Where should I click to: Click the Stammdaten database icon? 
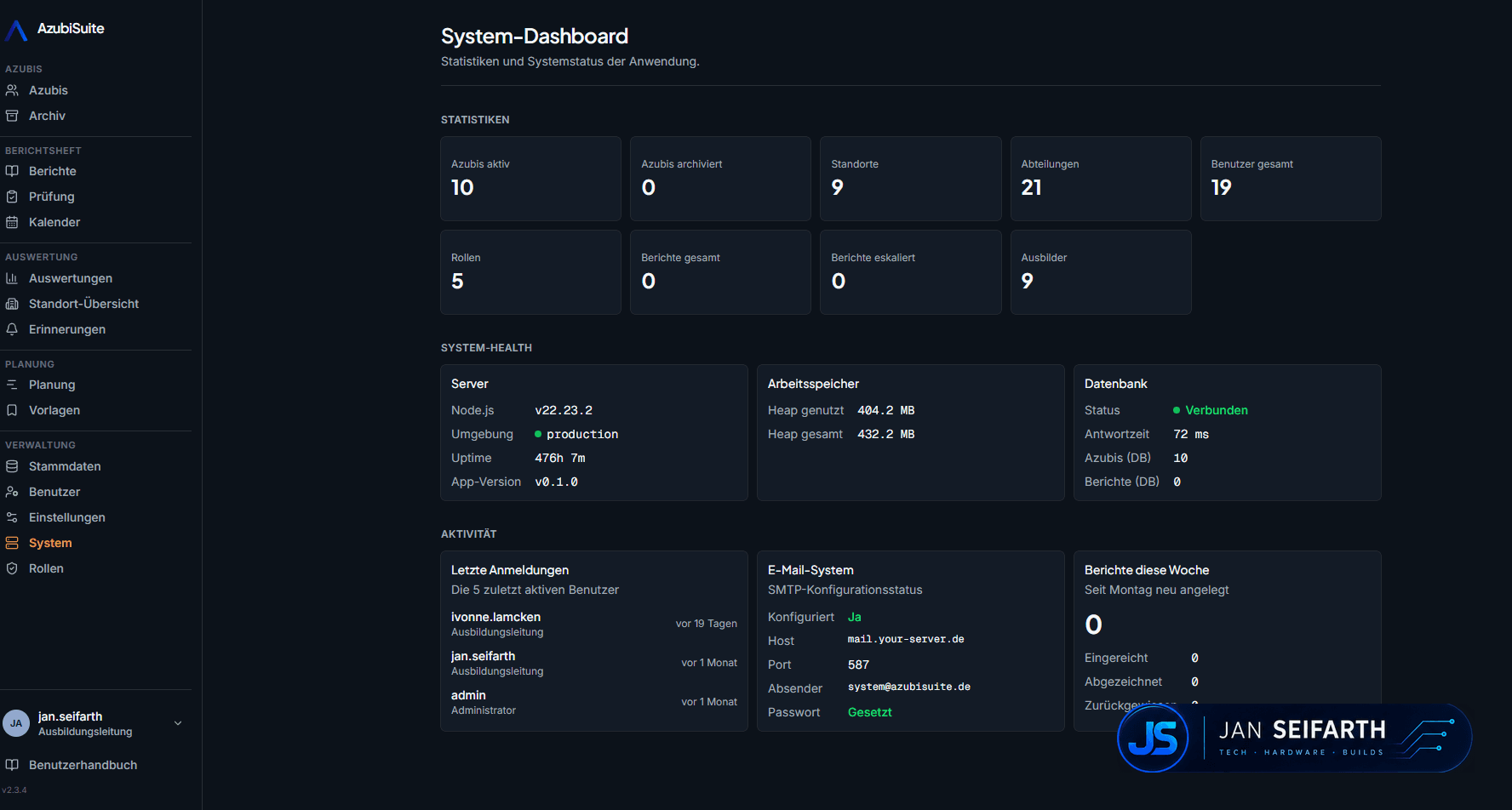click(x=12, y=466)
